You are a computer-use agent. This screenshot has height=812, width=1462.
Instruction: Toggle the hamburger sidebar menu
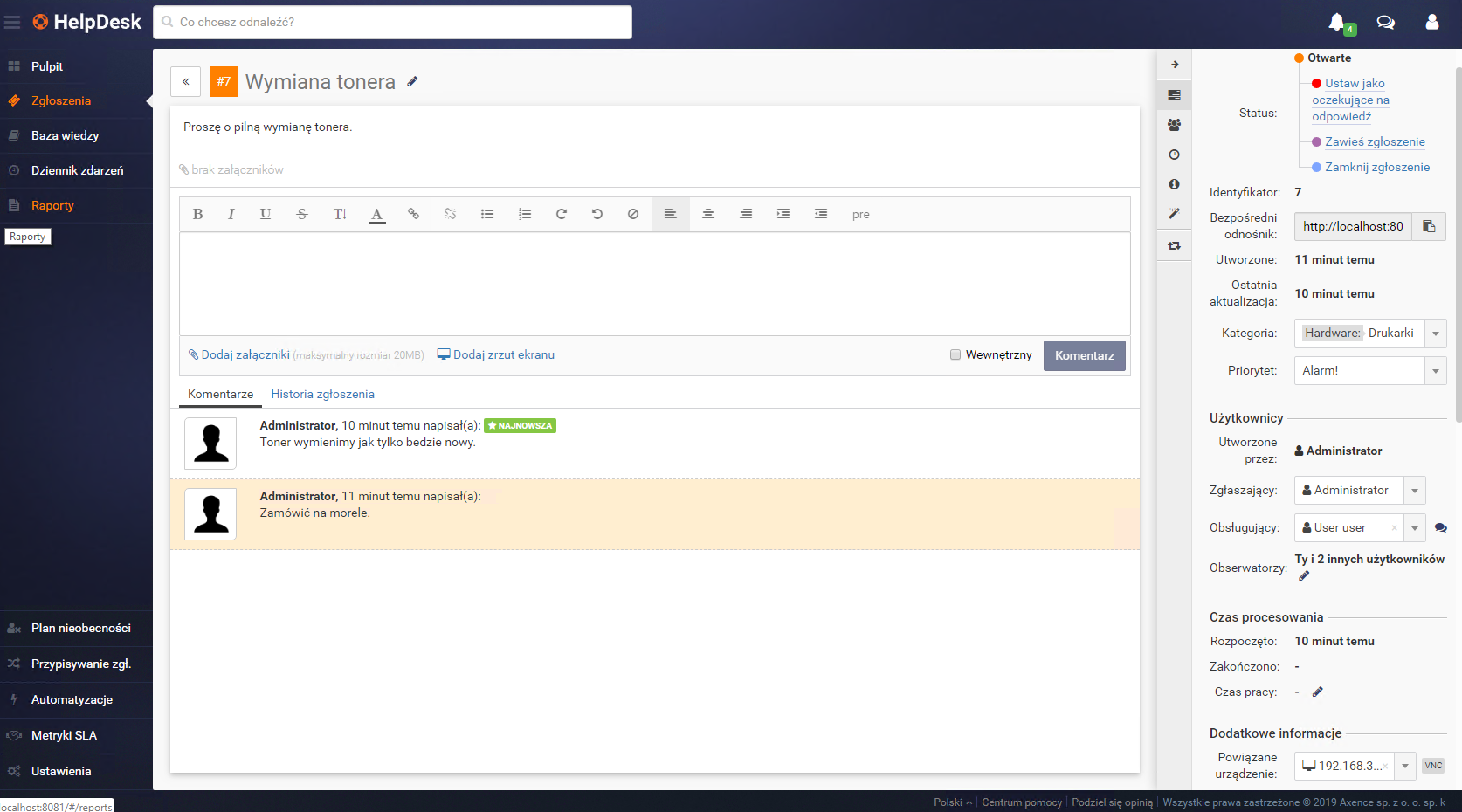(x=12, y=22)
